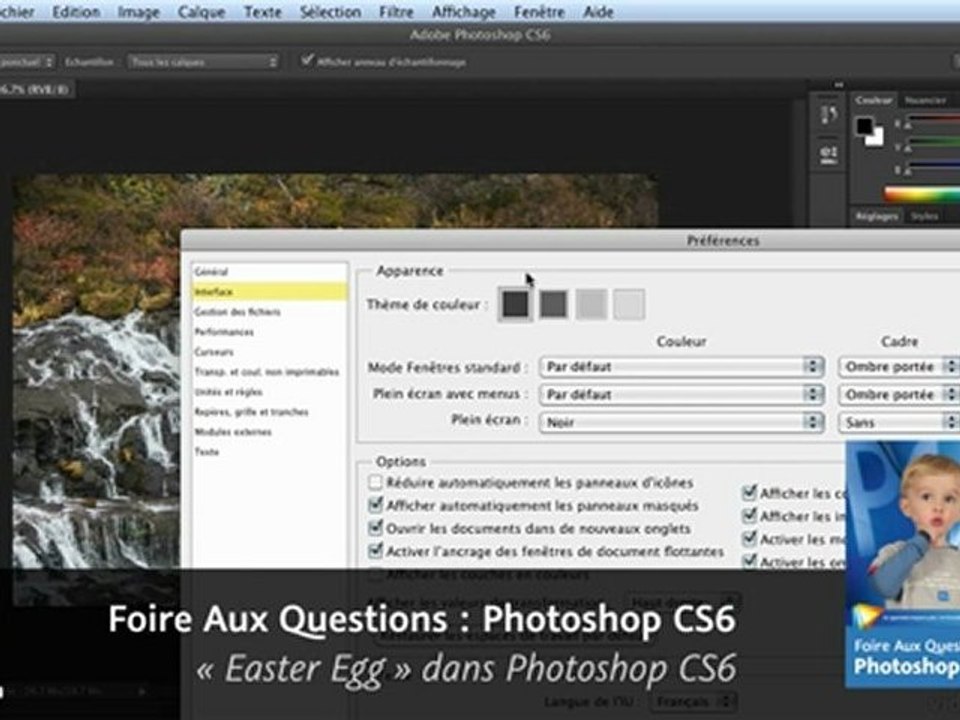Image resolution: width=960 pixels, height=720 pixels.
Task: Select Performances in the Preferences list
Action: (x=269, y=332)
